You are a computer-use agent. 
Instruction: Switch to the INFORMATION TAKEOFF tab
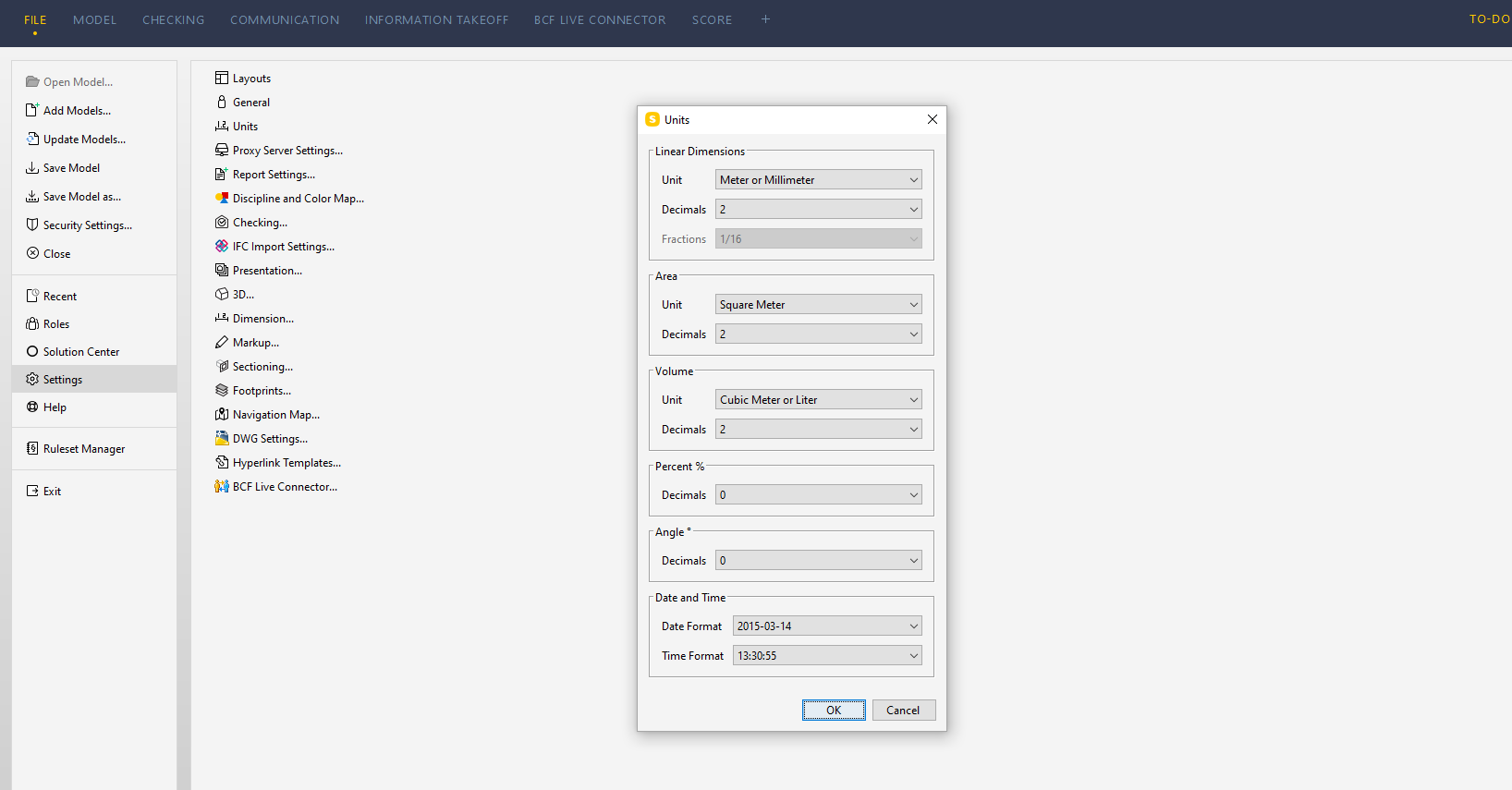436,19
